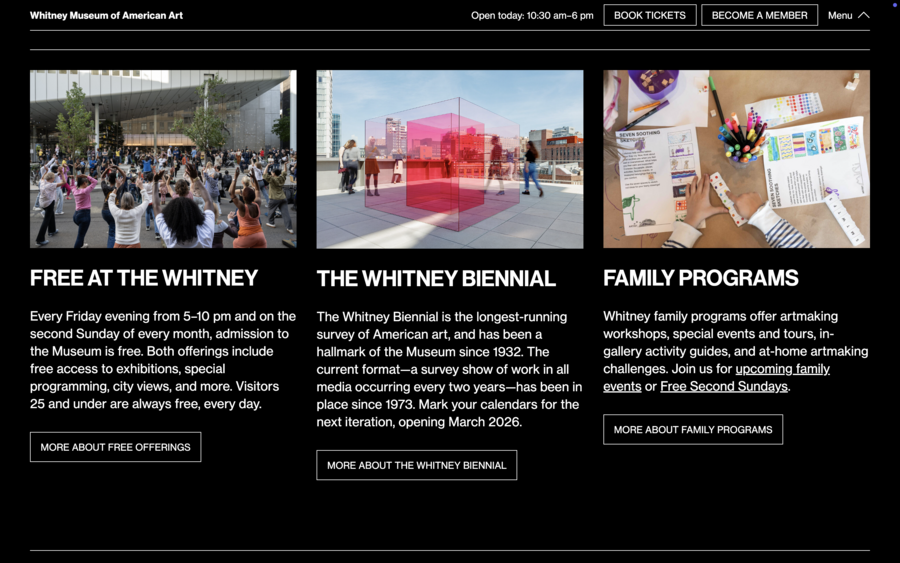The height and width of the screenshot is (563, 900).
Task: Open the outdoor crowd dancing photo thumbnail
Action: click(163, 159)
